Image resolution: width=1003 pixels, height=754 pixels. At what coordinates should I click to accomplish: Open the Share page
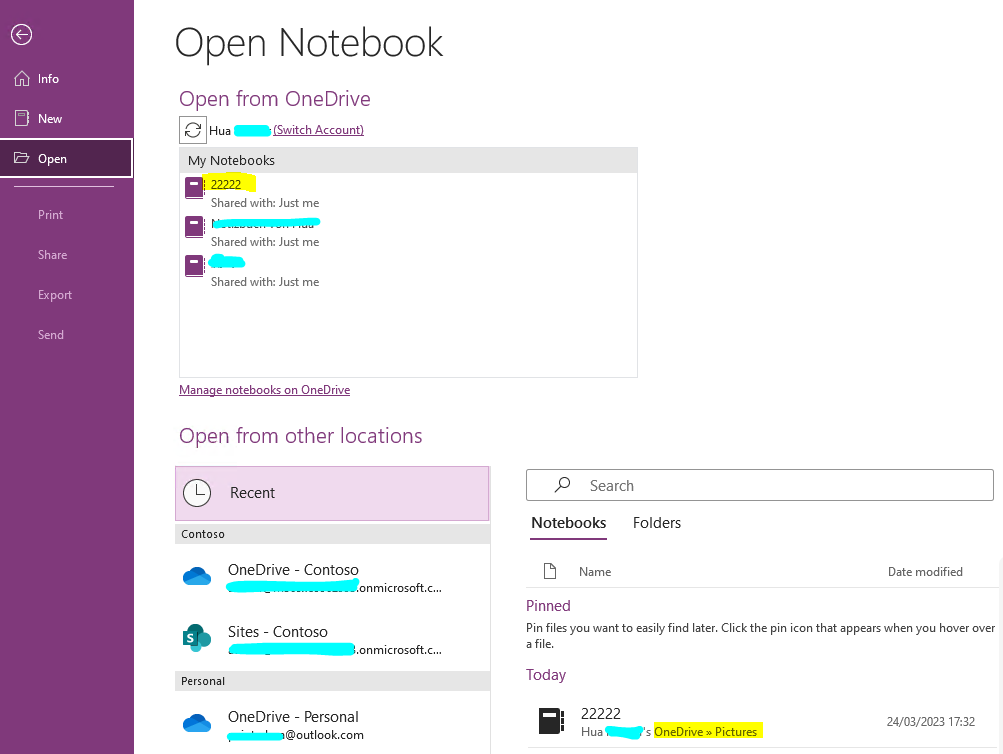52,255
